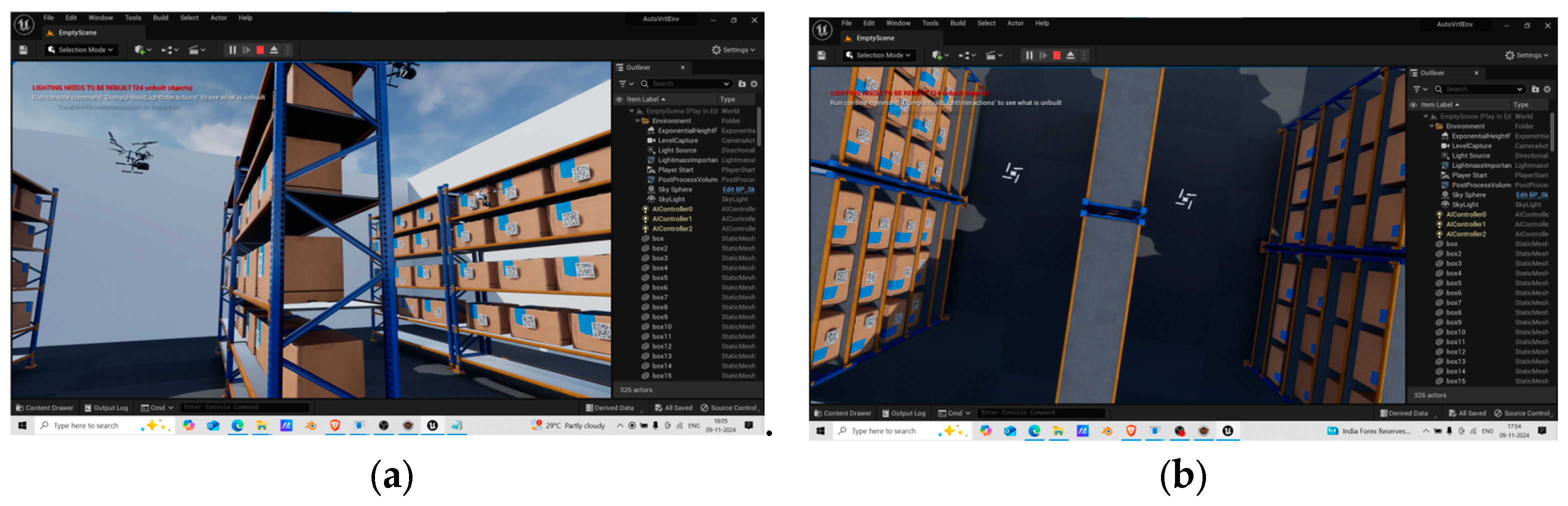Eject from player in window (a)
This screenshot has width=1568, height=506.
point(274,50)
